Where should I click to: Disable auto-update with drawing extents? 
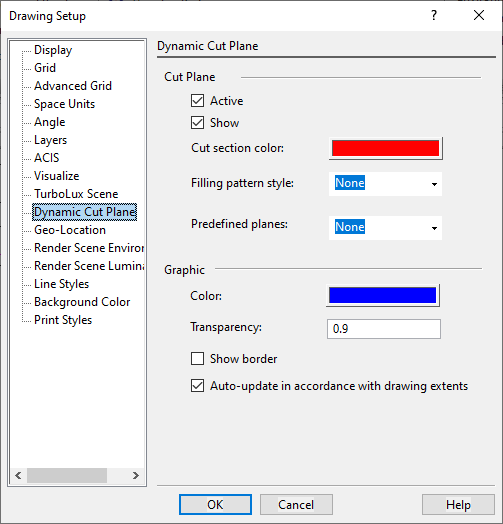coord(198,386)
